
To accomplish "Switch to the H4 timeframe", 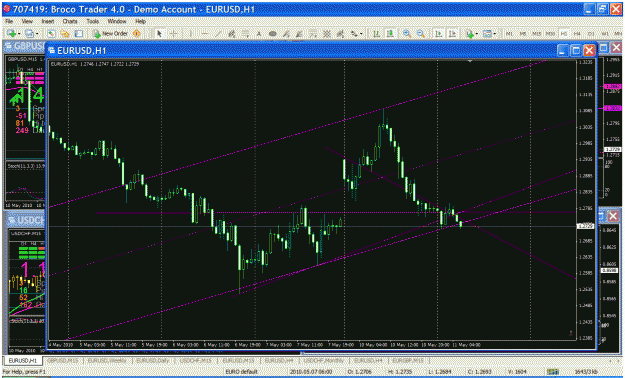I will pyautogui.click(x=577, y=33).
